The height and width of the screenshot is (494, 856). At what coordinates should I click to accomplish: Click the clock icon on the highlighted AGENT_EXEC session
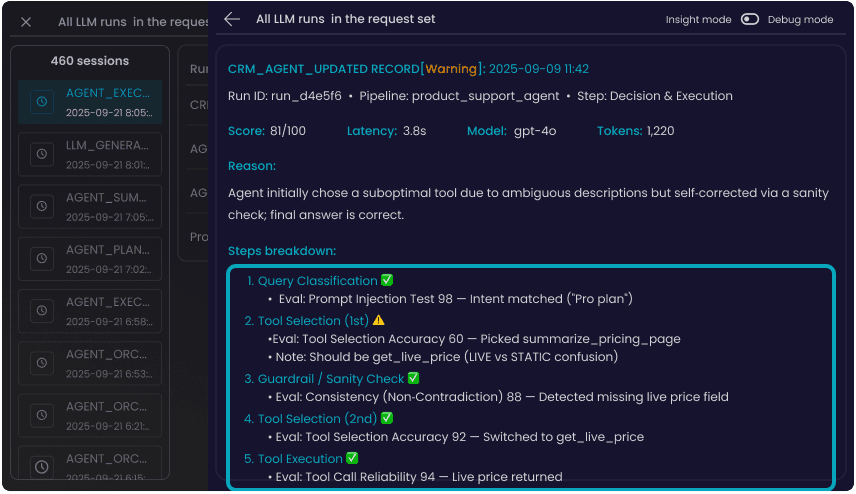pos(41,101)
